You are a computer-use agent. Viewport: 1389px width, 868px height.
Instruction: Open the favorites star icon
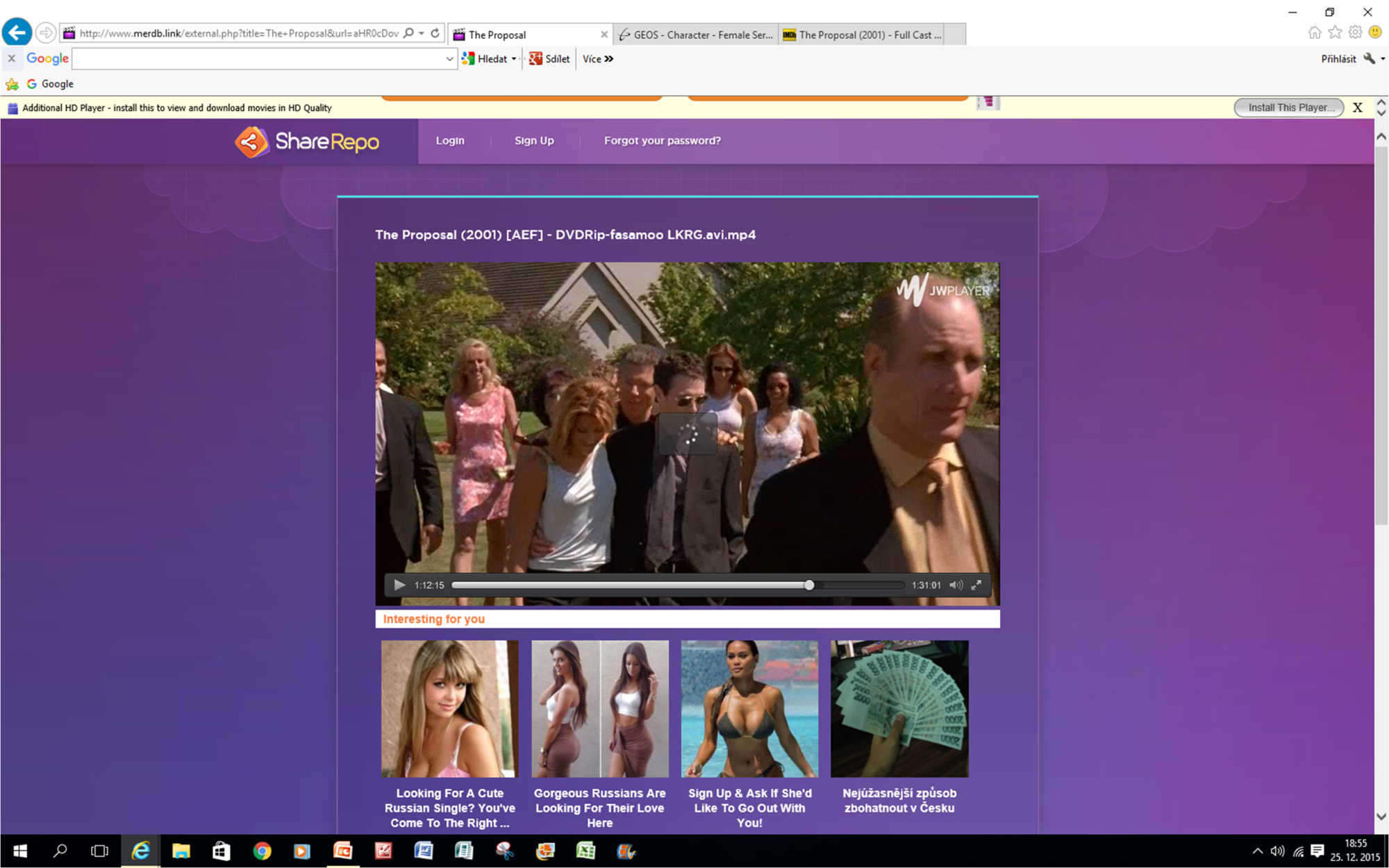point(1335,33)
